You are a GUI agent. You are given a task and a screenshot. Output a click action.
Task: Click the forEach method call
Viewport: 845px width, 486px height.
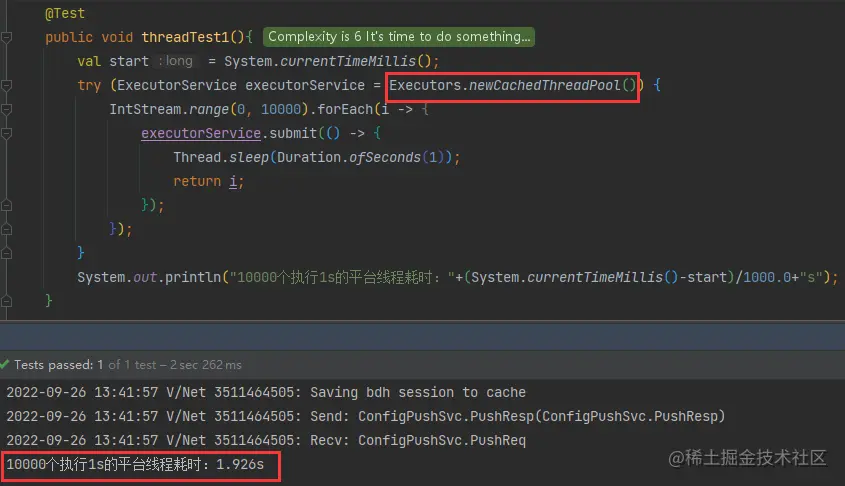345,109
